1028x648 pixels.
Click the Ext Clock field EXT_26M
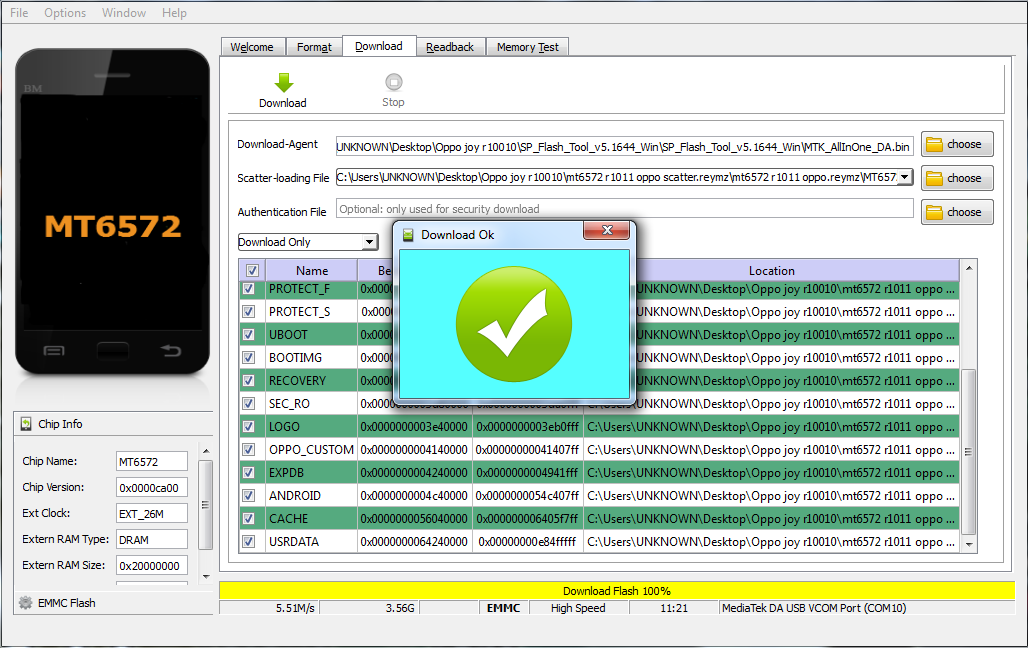pos(152,514)
